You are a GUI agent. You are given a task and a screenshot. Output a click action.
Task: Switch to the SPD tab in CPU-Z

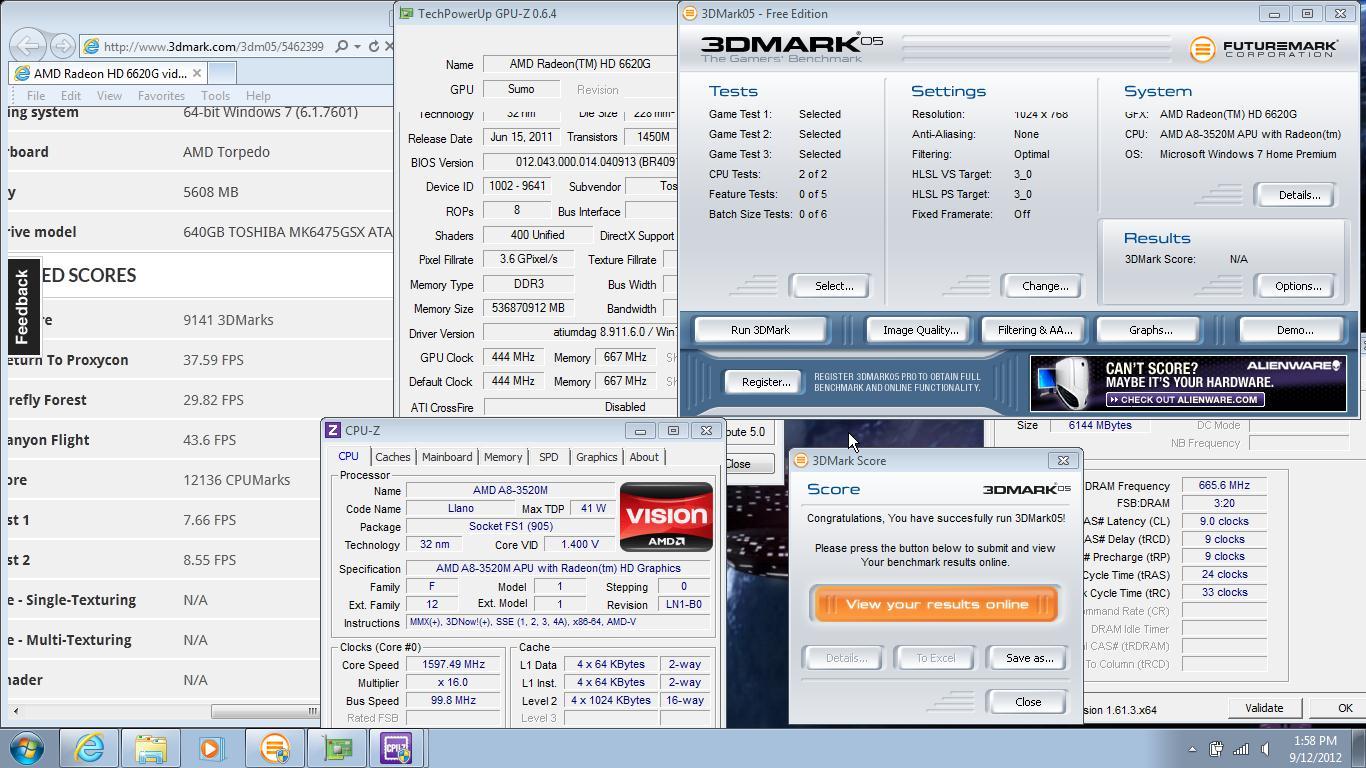548,457
